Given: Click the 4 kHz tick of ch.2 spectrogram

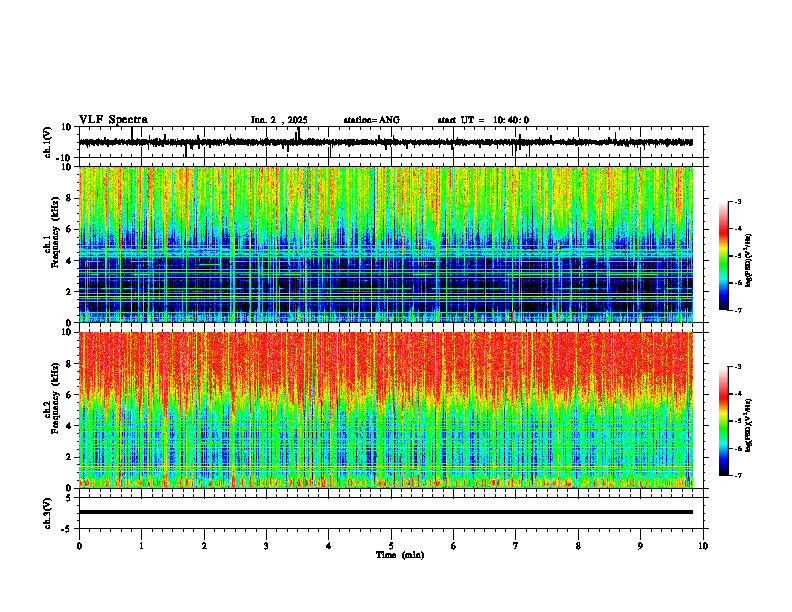Looking at the screenshot, I should pyautogui.click(x=70, y=426).
